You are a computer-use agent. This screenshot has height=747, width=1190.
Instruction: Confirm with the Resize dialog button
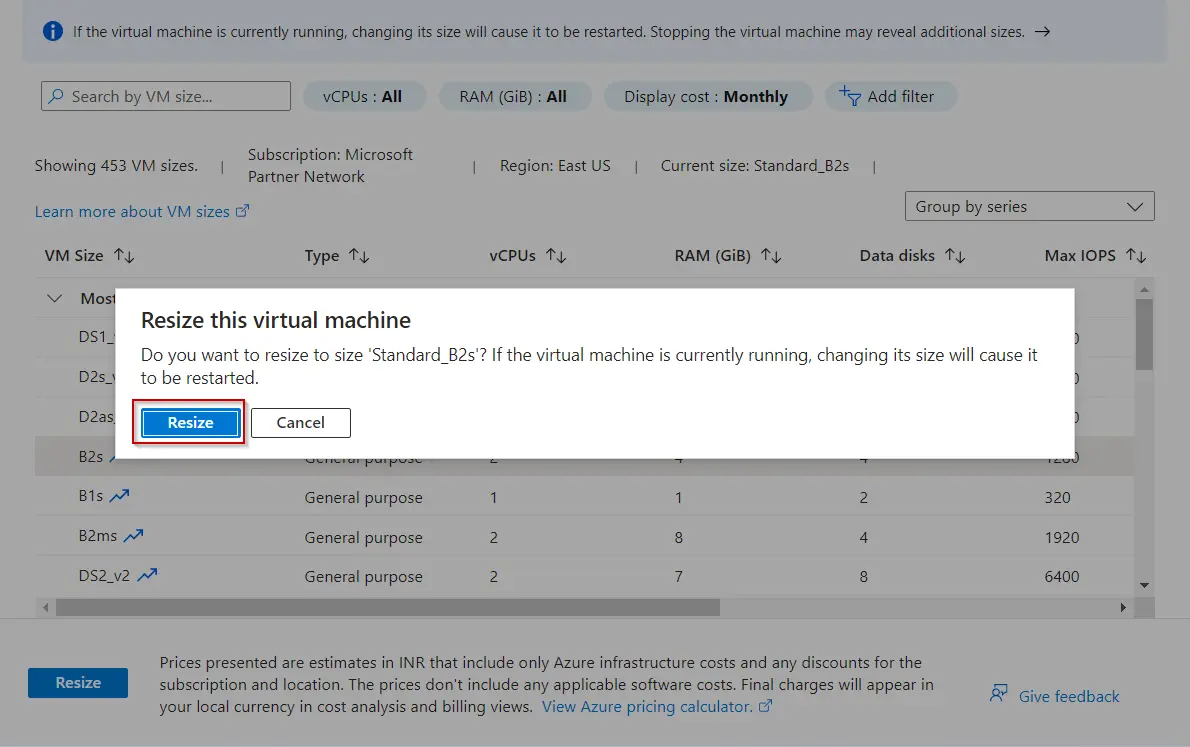pos(190,423)
